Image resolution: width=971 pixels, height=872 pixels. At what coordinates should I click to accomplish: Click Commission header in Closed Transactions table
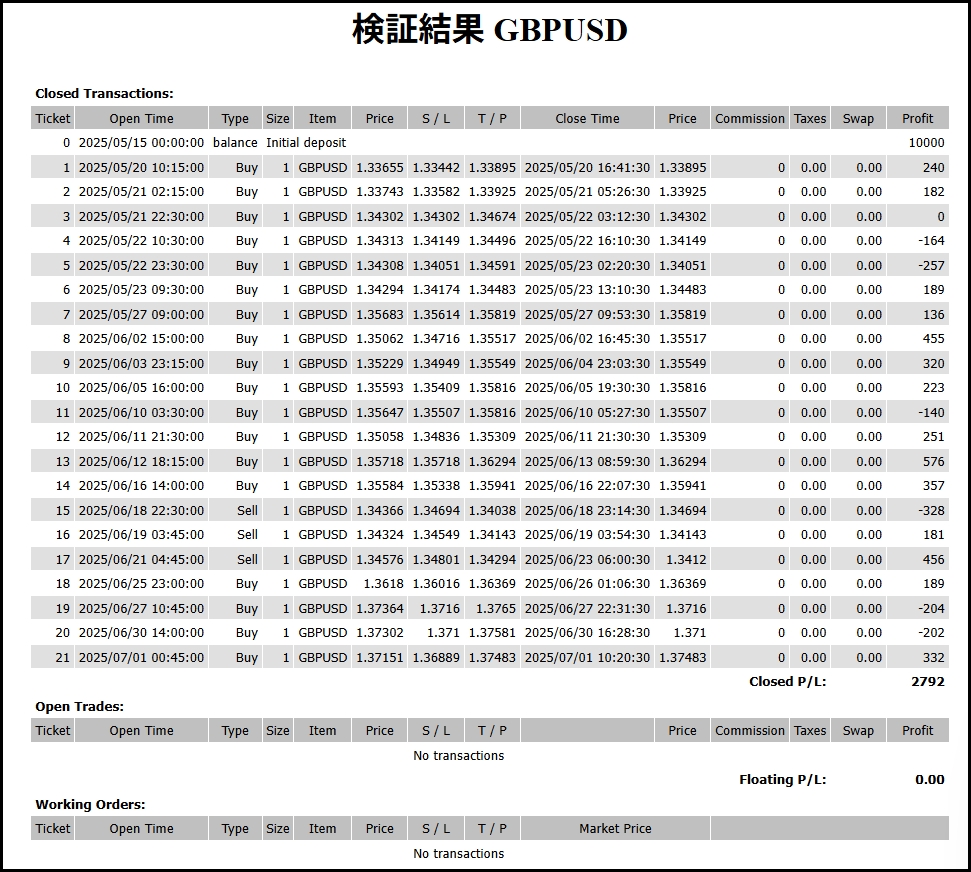749,118
